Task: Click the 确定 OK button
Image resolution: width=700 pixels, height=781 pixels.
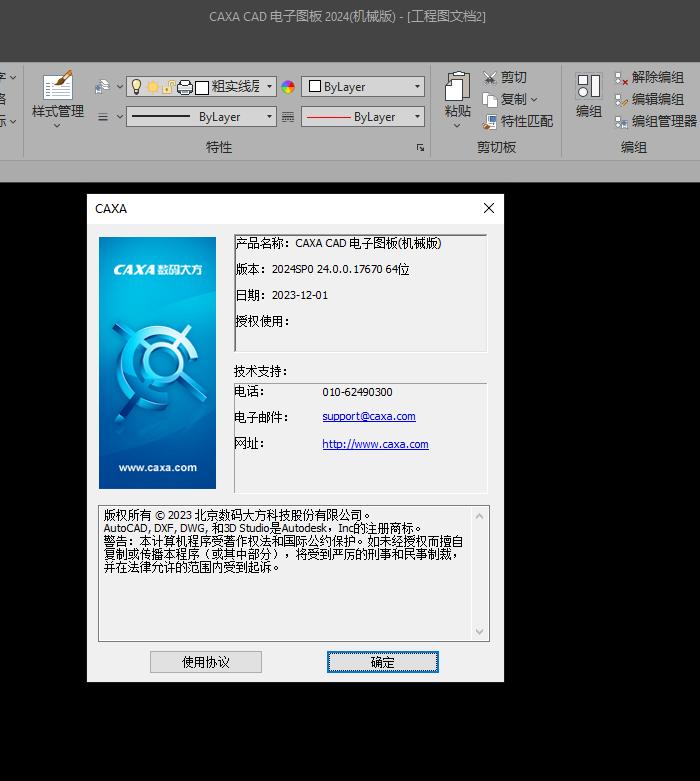Action: [x=383, y=662]
